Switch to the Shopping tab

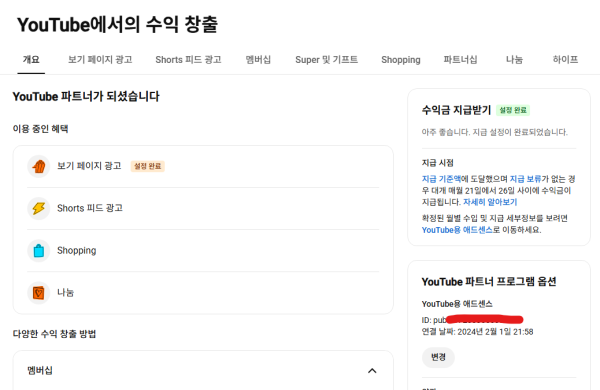click(x=401, y=60)
